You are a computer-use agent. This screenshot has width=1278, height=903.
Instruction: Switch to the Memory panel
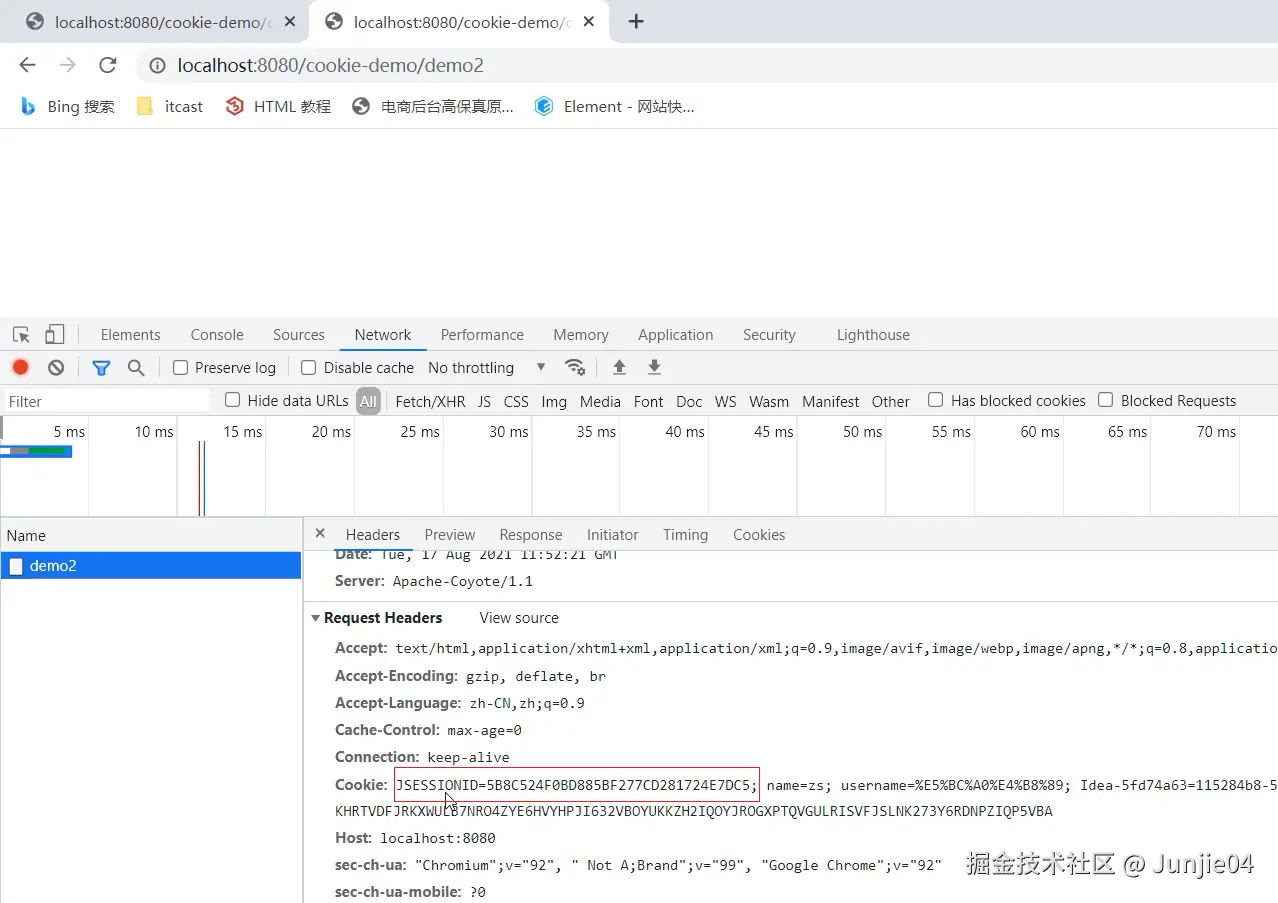tap(581, 335)
